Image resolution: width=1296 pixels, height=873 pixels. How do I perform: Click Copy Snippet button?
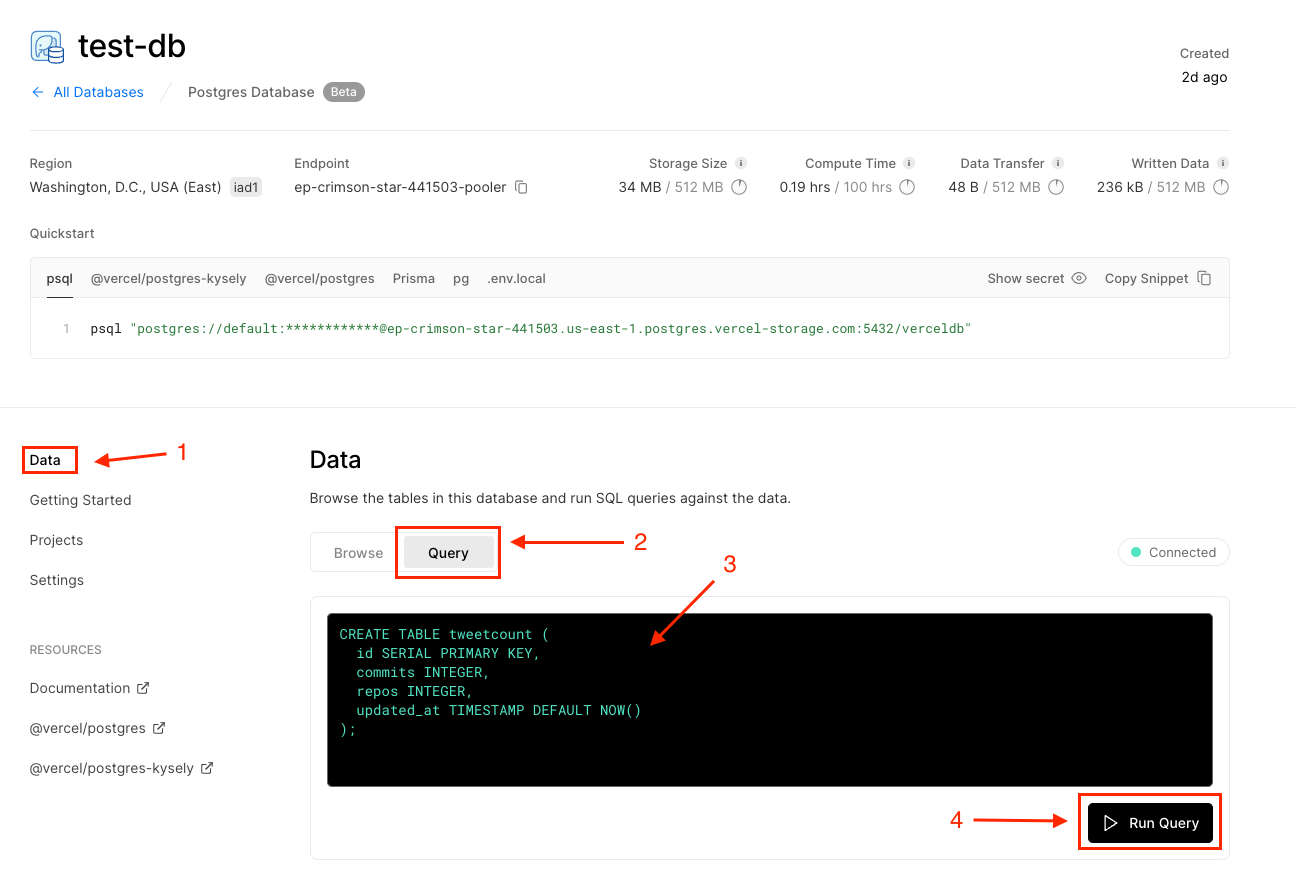(x=1158, y=278)
